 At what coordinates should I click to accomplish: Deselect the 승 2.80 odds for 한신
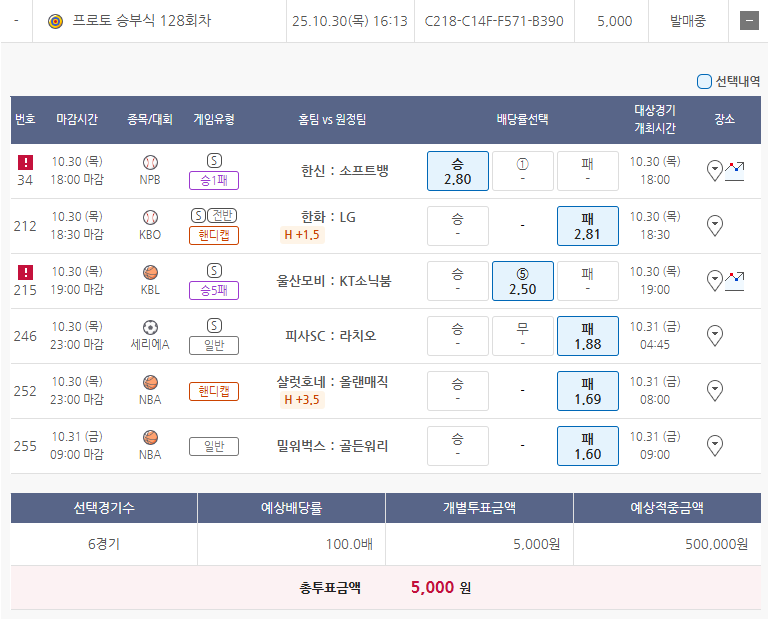point(457,171)
